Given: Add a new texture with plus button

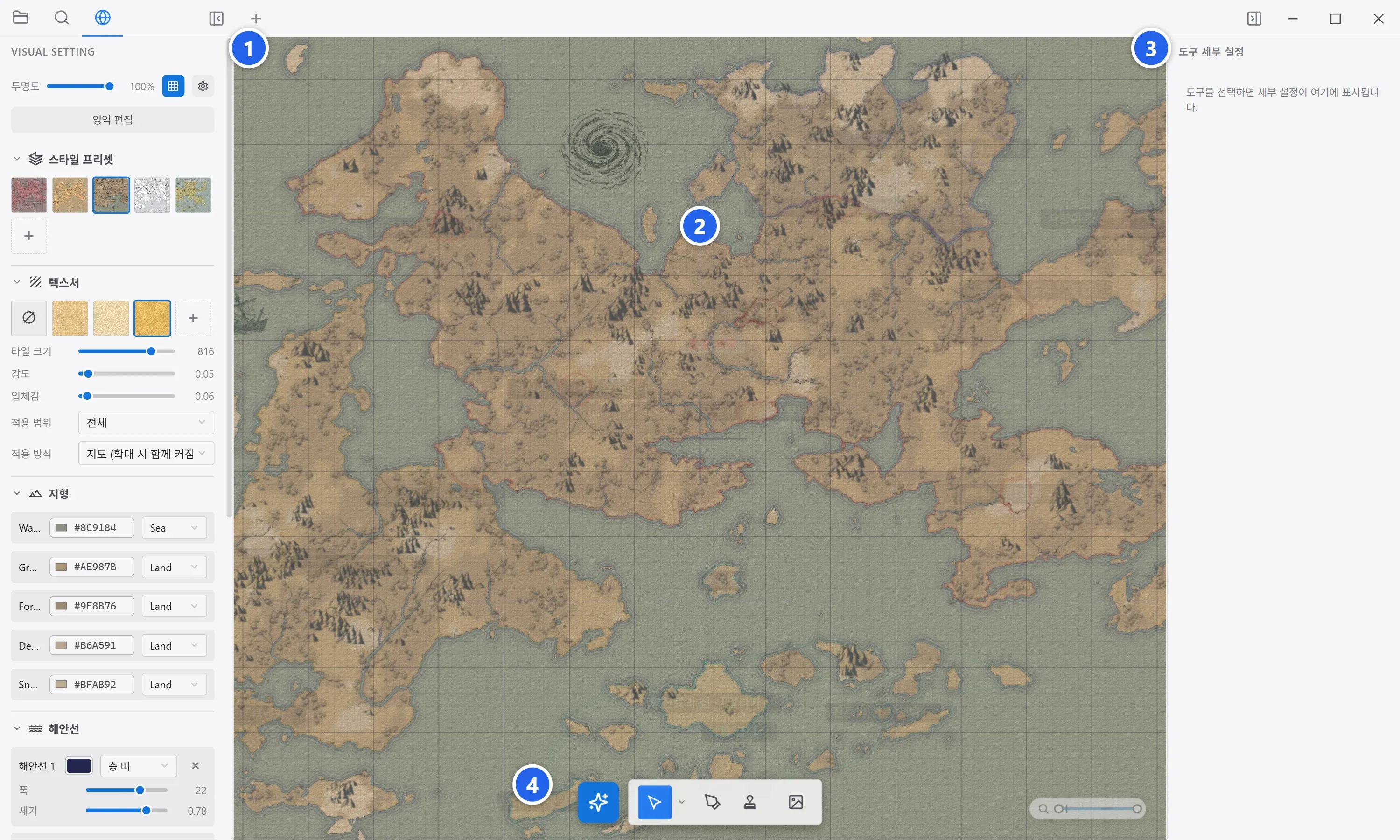Looking at the screenshot, I should 193,318.
